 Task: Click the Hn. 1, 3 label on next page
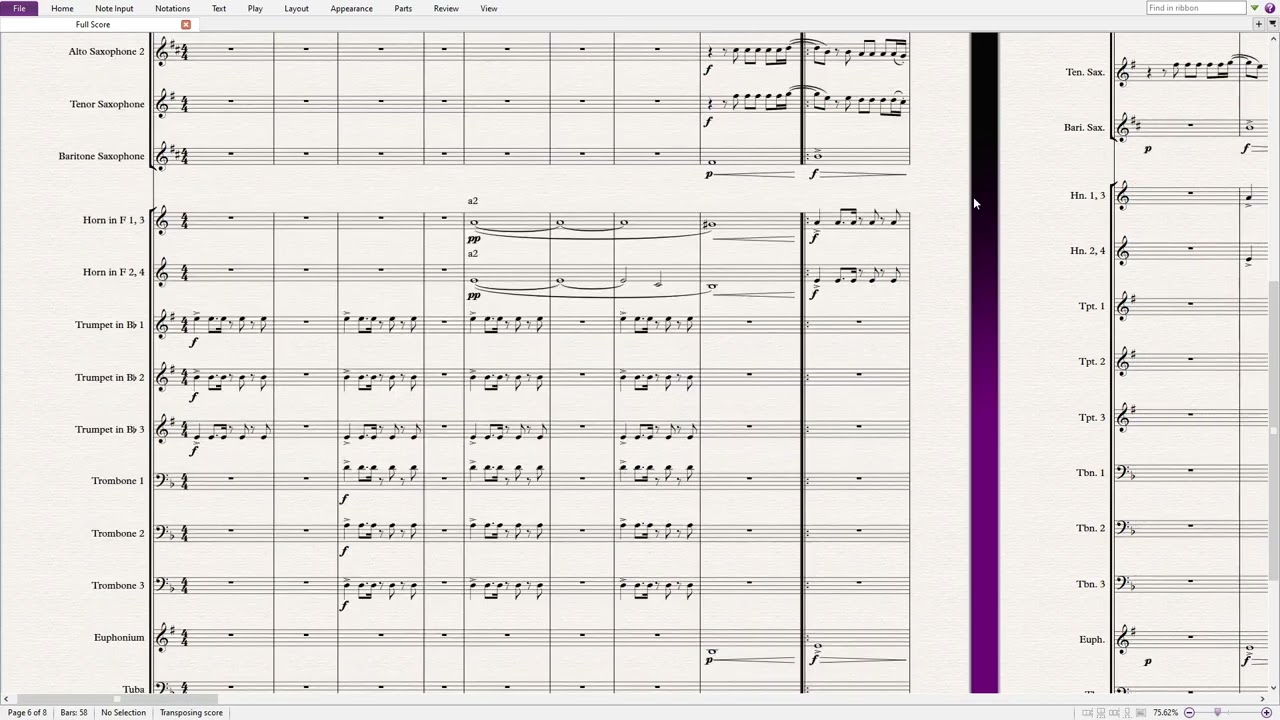[x=1088, y=195]
